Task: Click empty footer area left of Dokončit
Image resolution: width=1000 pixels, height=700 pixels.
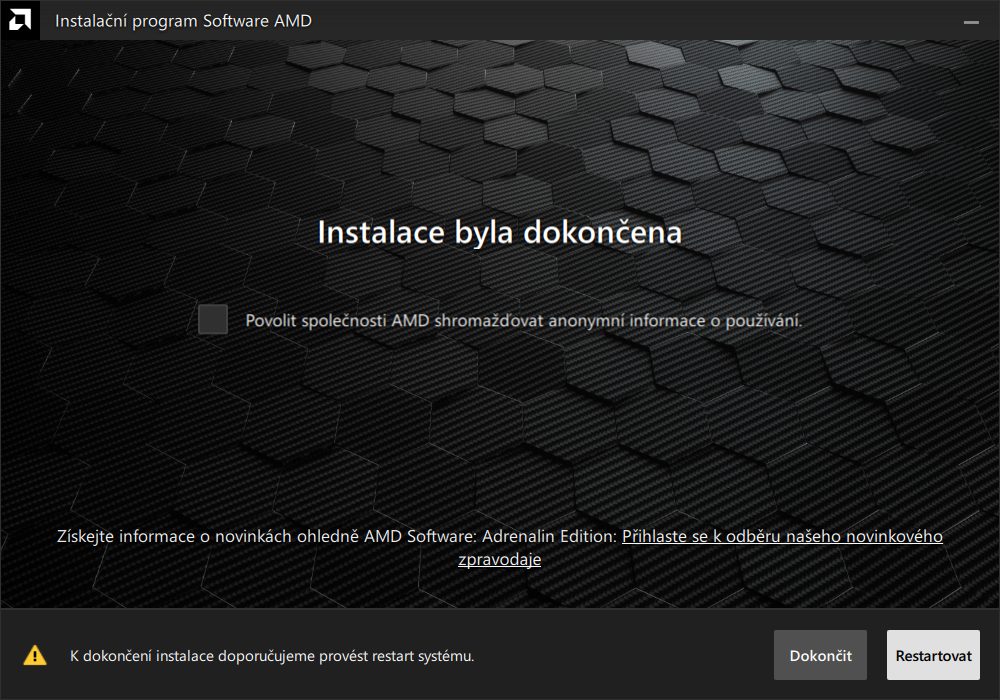Action: click(620, 656)
